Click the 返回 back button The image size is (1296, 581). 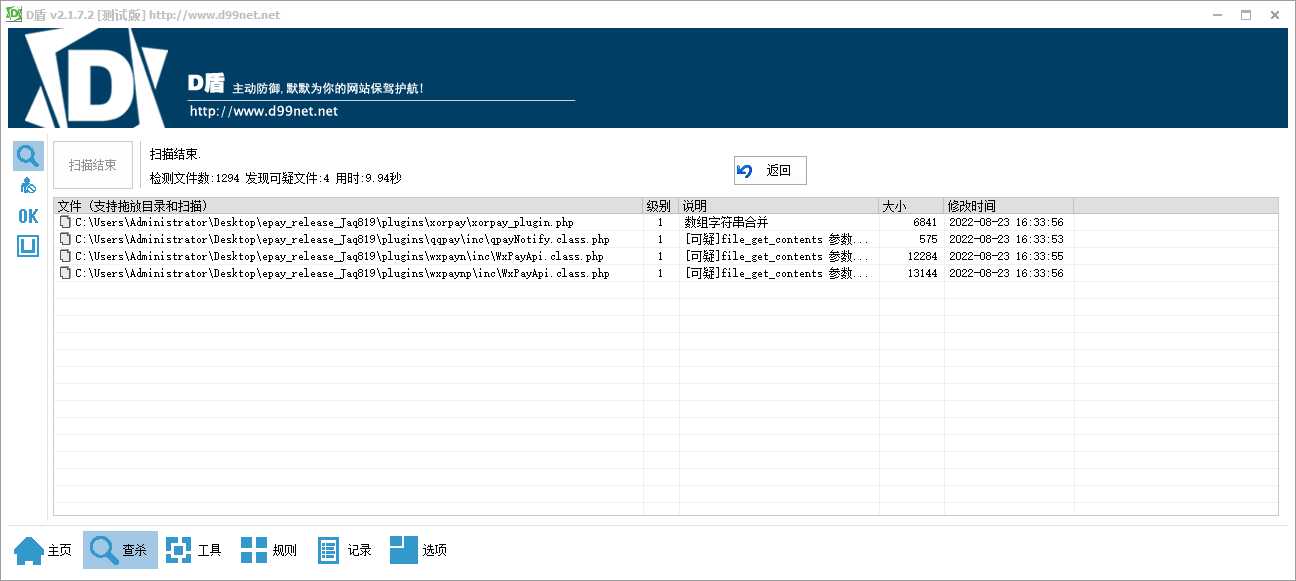click(x=770, y=171)
